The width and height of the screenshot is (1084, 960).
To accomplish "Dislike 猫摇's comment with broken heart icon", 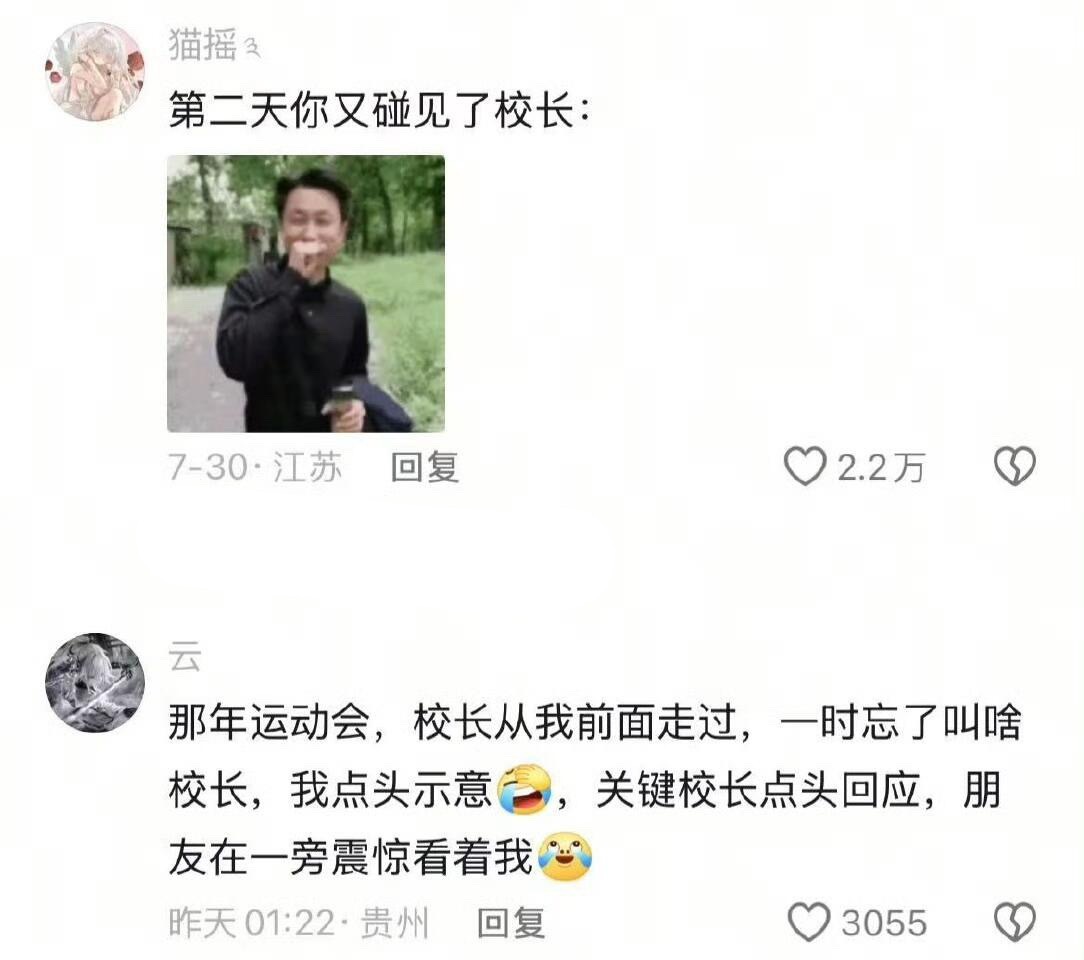I will click(1014, 466).
